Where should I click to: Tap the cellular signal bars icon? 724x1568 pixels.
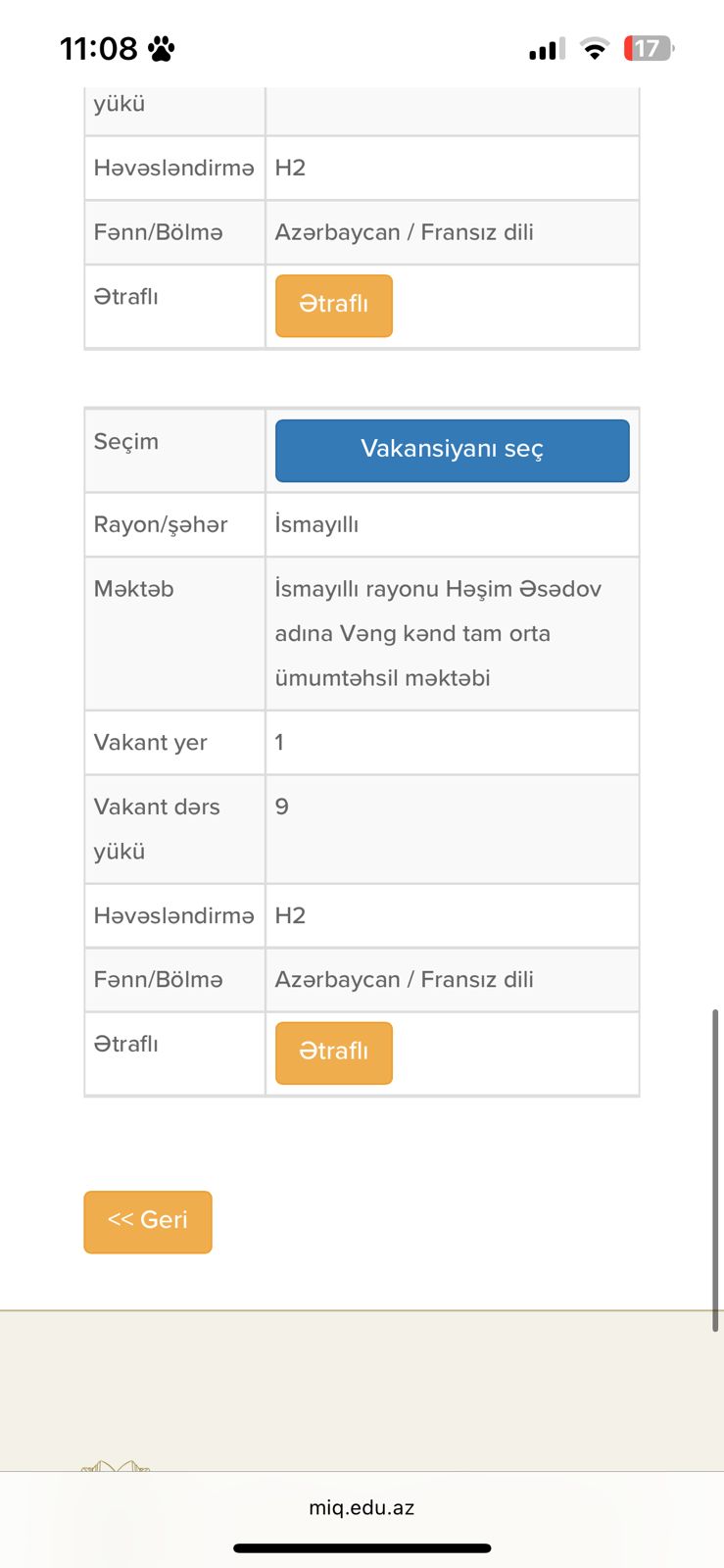coord(546,49)
